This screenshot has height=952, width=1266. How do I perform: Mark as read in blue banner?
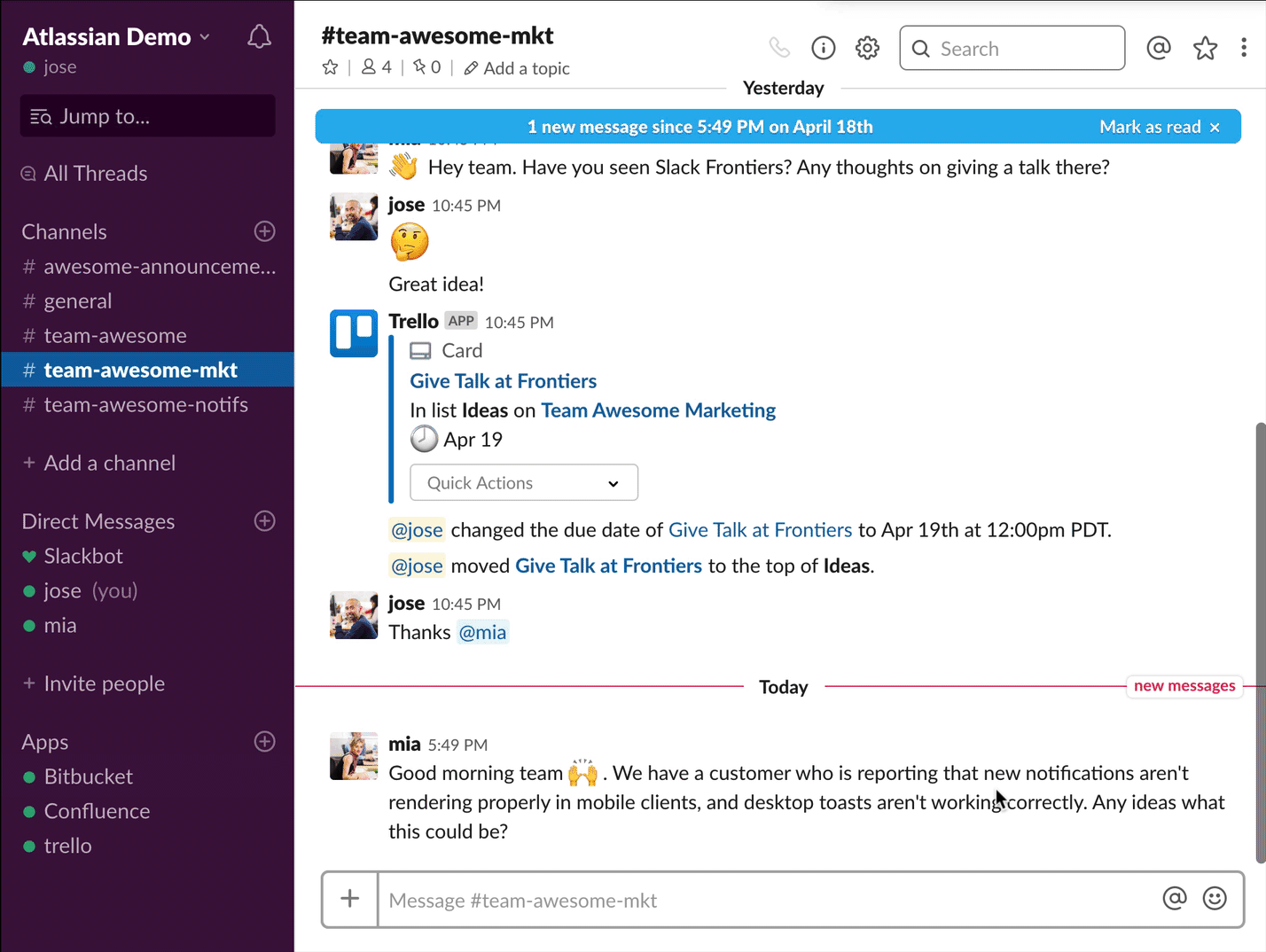pos(1150,127)
